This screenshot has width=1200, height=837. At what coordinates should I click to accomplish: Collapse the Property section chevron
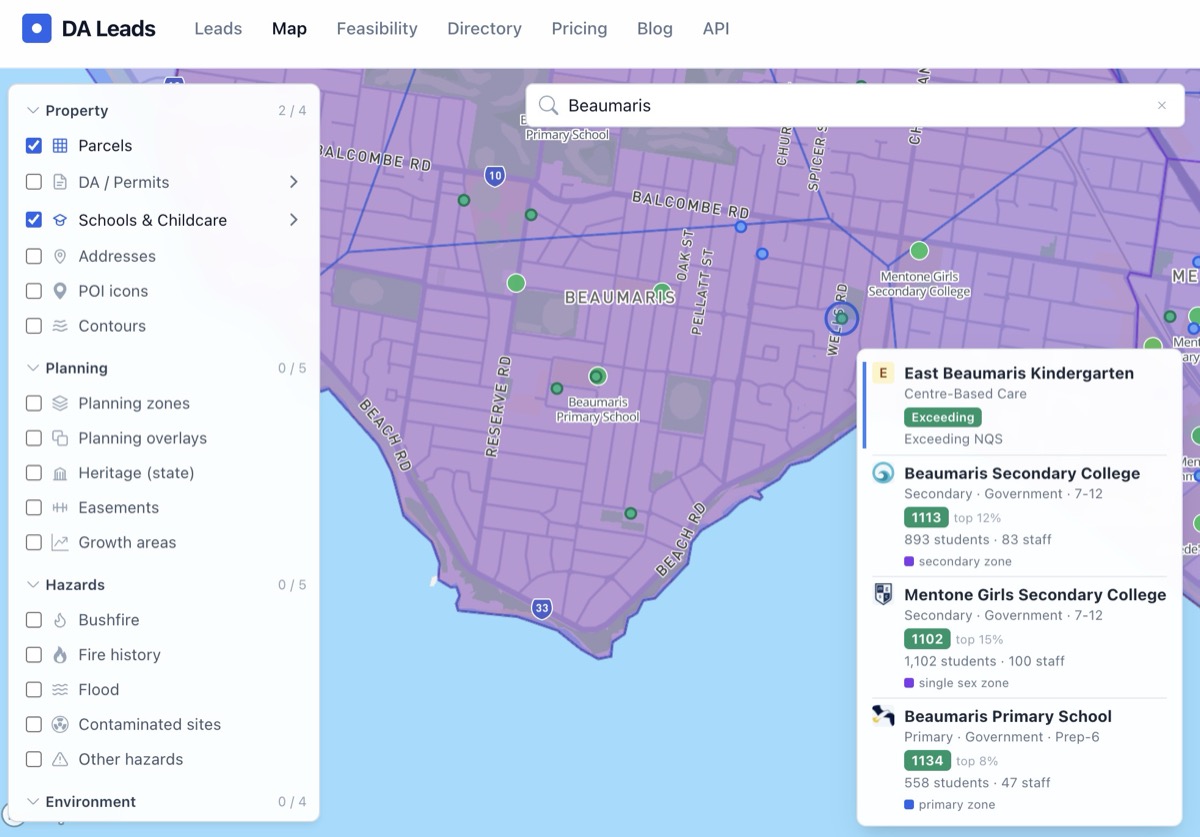(33, 111)
